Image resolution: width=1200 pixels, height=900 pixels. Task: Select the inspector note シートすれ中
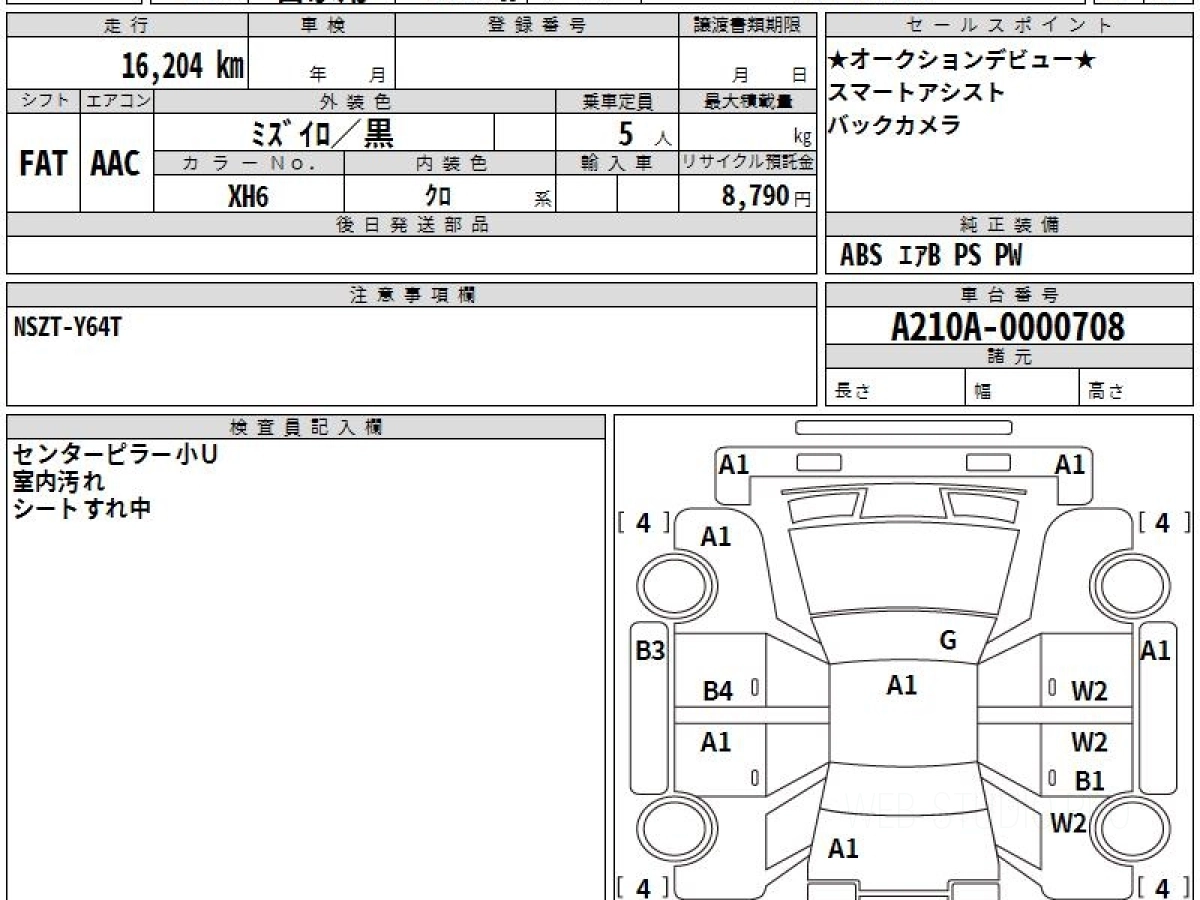82,508
